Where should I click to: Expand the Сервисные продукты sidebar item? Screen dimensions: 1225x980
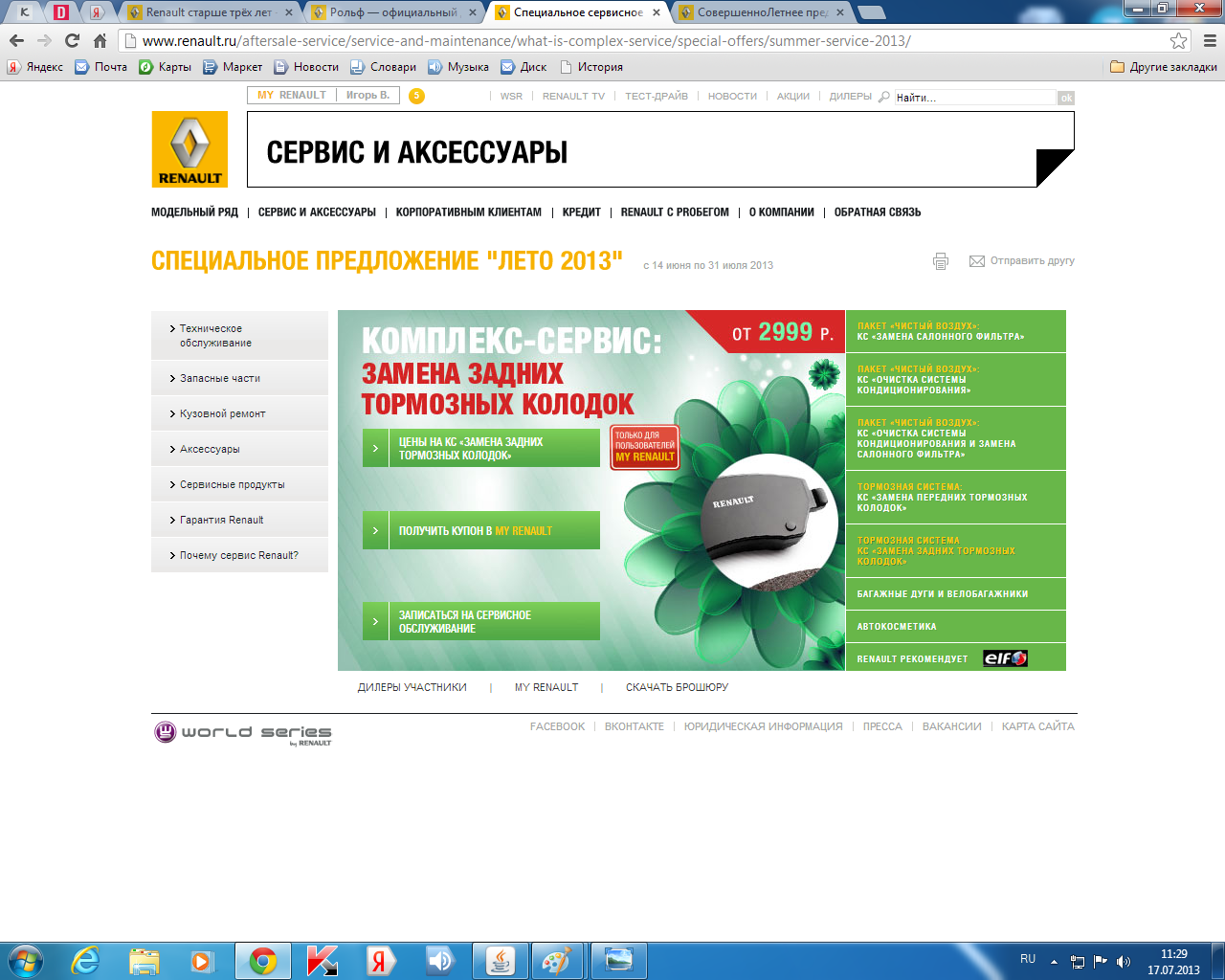point(239,484)
